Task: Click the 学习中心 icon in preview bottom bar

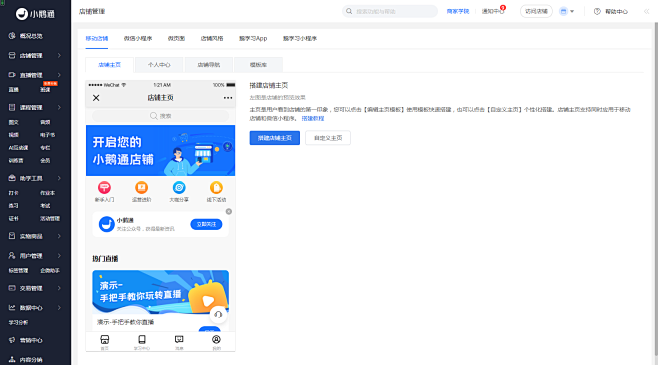Action: (x=142, y=339)
